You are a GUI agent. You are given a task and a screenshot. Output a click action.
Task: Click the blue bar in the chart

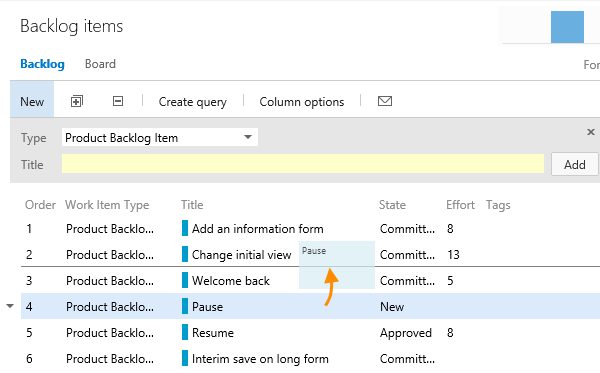(x=567, y=27)
